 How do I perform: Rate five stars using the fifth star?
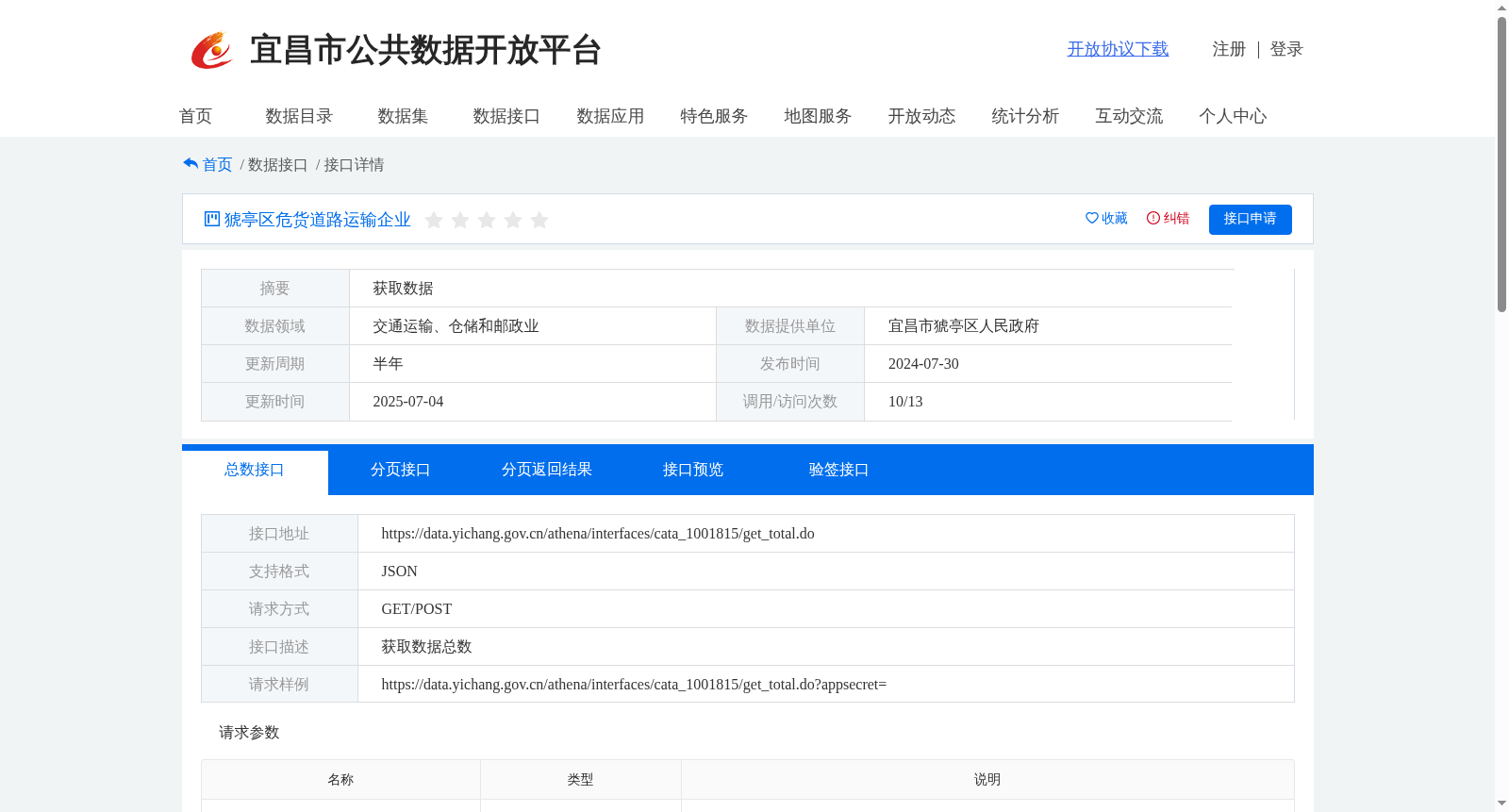[x=539, y=220]
